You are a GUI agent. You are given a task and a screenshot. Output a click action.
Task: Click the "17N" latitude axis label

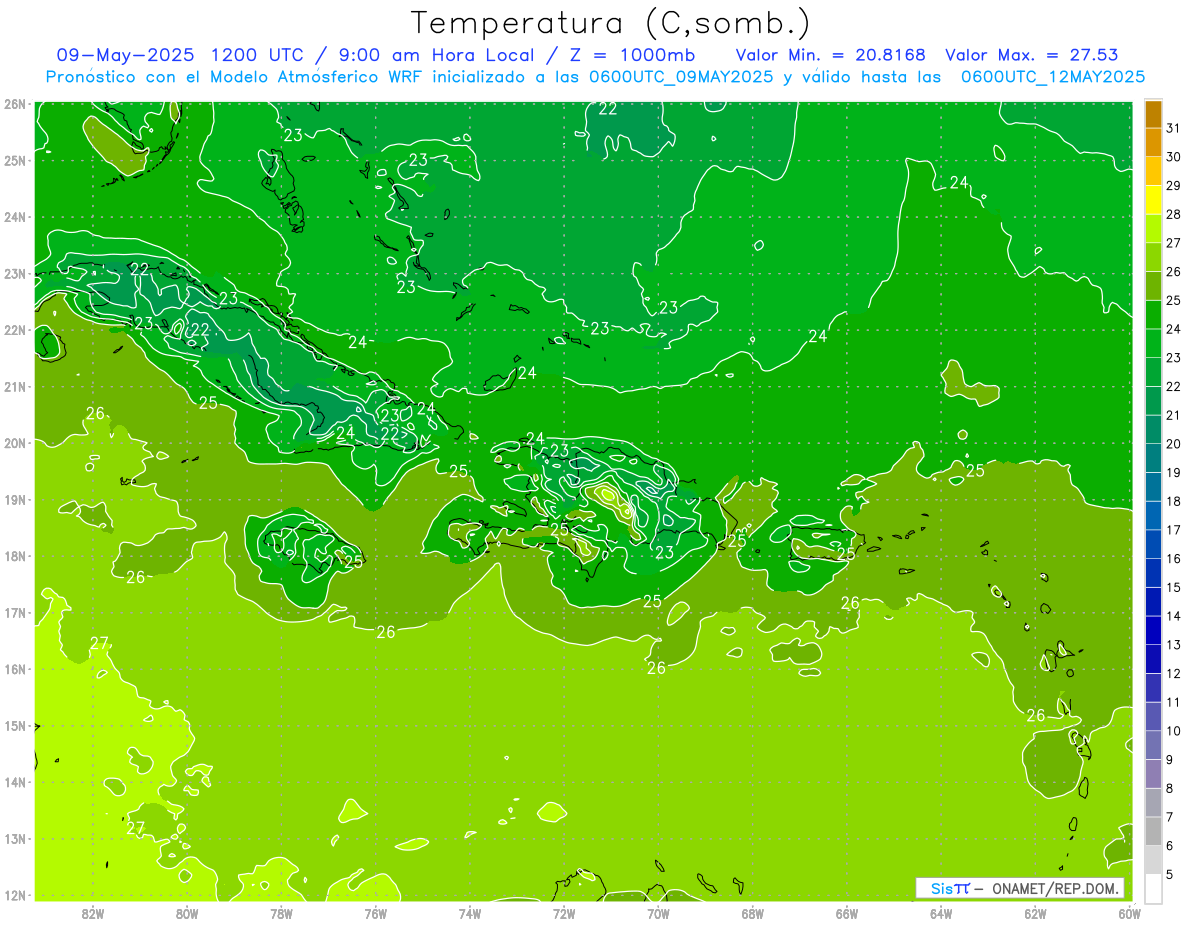coord(15,612)
